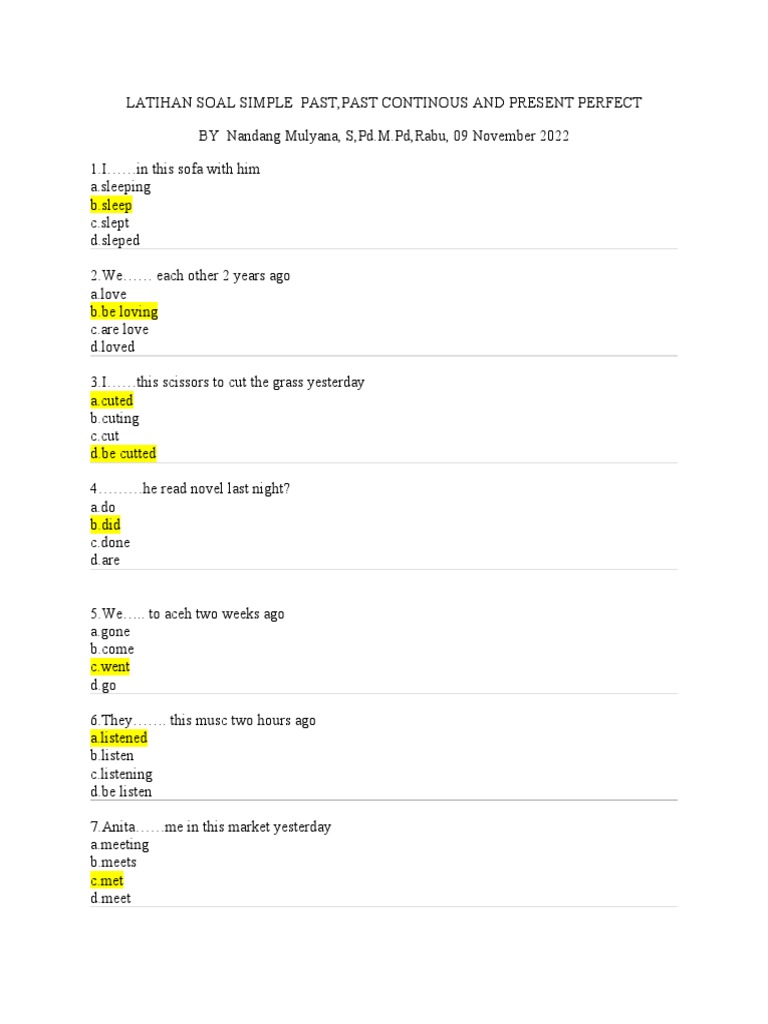Select highlighted answer a.listened
The height and width of the screenshot is (1024, 768).
click(x=119, y=738)
